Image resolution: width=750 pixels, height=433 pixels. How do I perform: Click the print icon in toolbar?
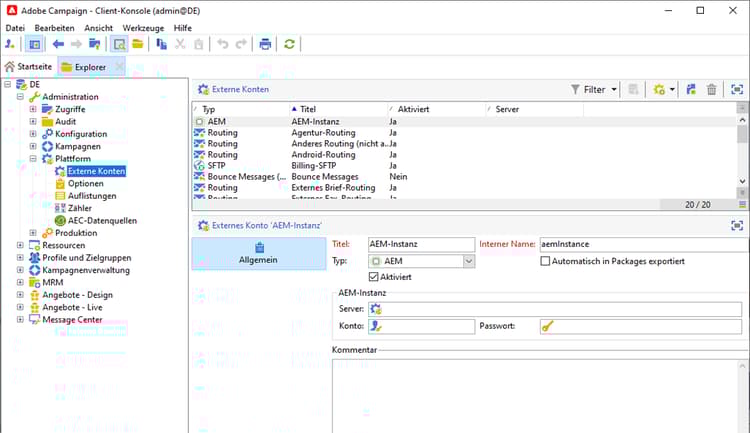coord(265,44)
